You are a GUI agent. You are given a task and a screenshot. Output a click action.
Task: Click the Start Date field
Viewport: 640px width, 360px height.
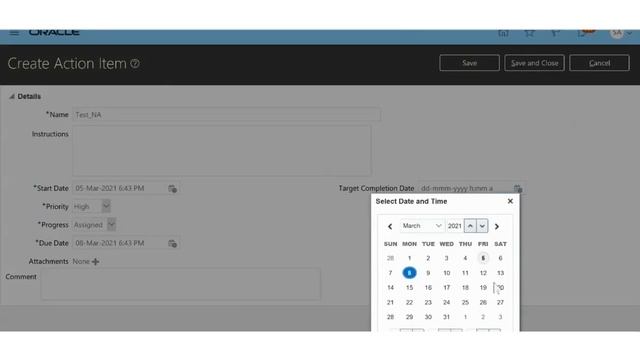click(119, 188)
